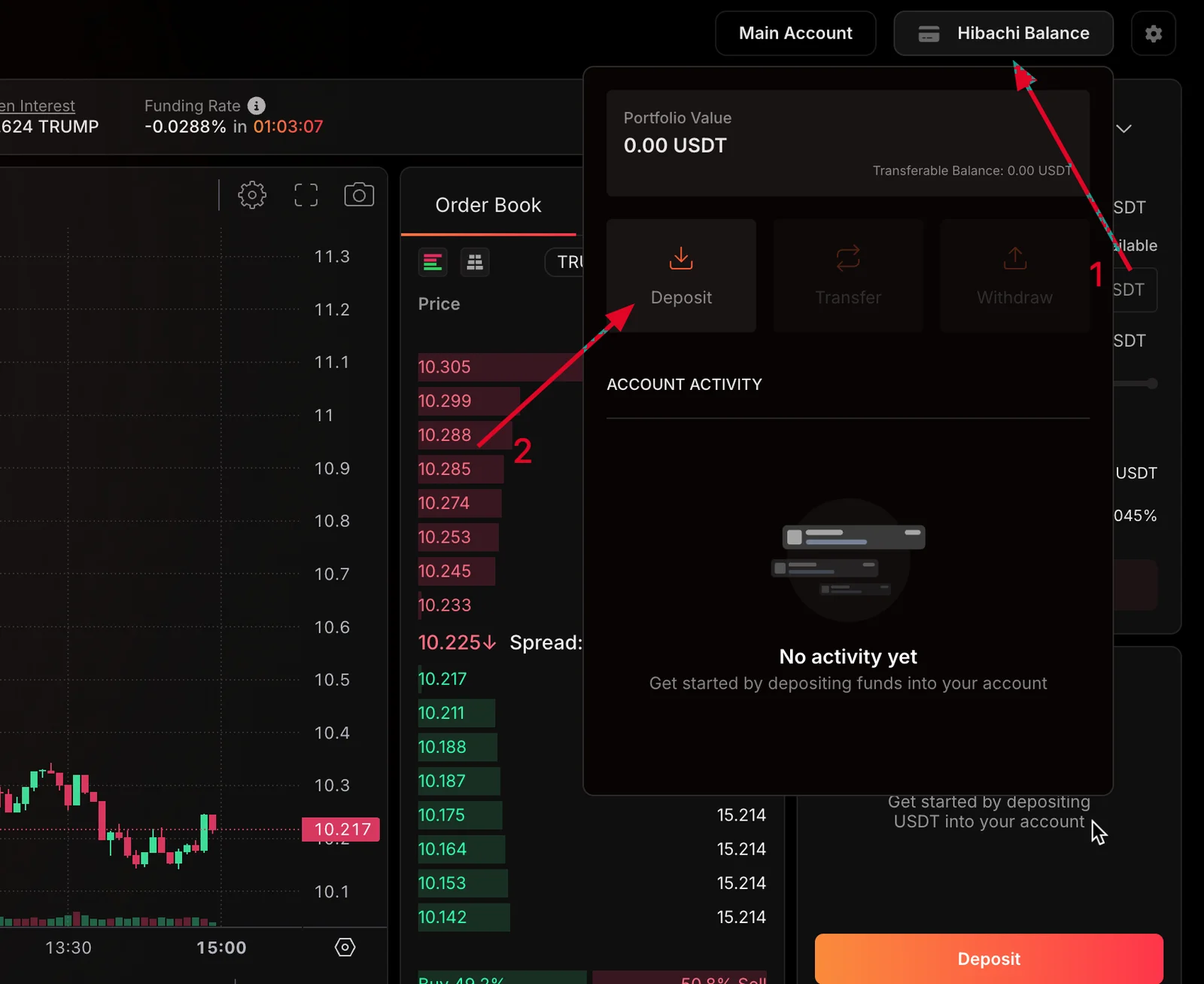This screenshot has height=984, width=1204.
Task: Select the order book grid view icon
Action: point(475,262)
